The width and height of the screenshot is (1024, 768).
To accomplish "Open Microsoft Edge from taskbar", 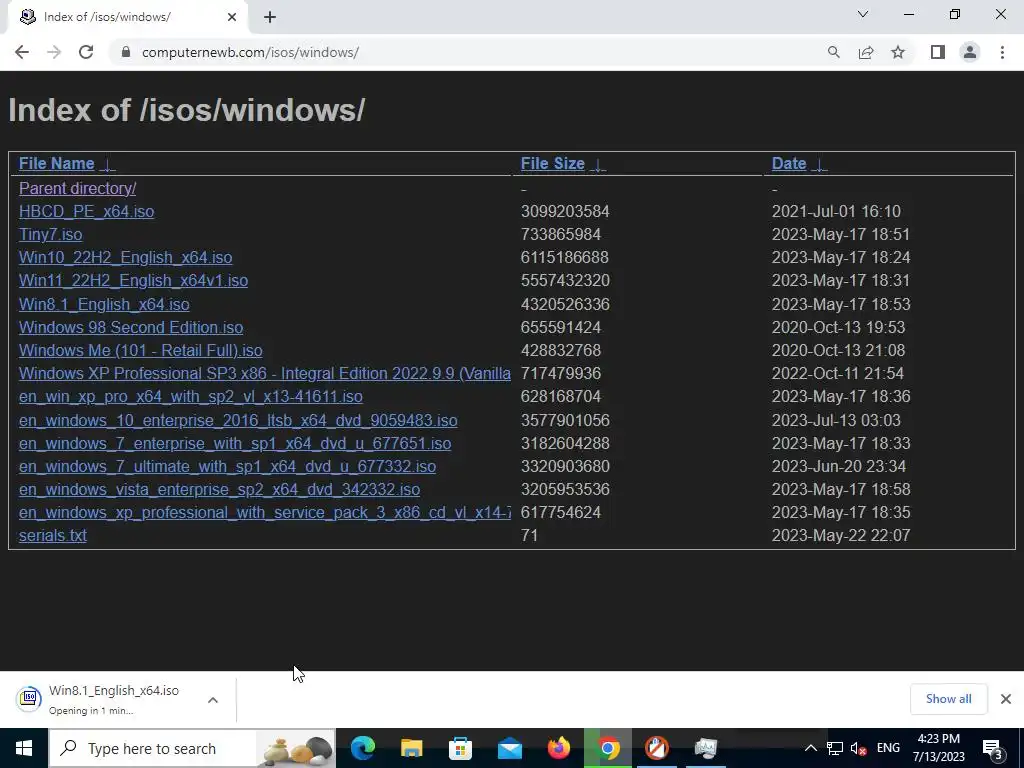I will click(362, 748).
